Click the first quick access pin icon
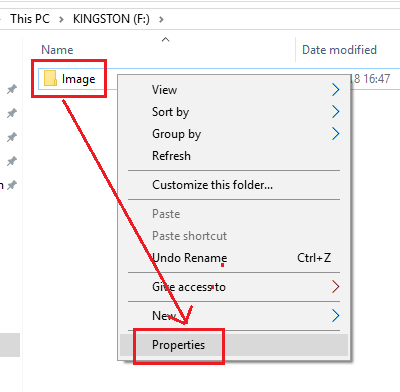 point(12,89)
